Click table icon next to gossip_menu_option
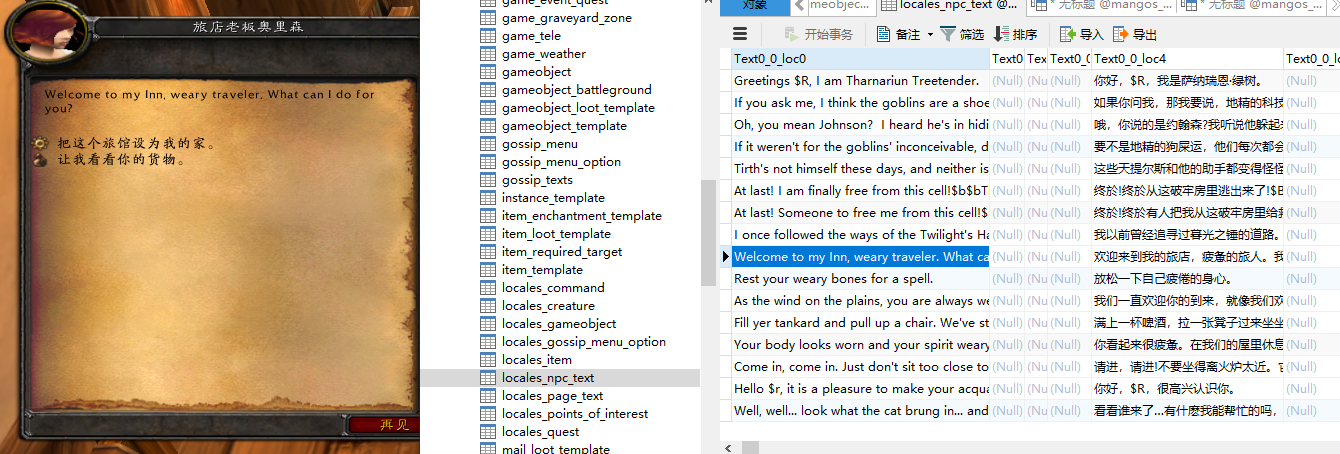 point(488,162)
